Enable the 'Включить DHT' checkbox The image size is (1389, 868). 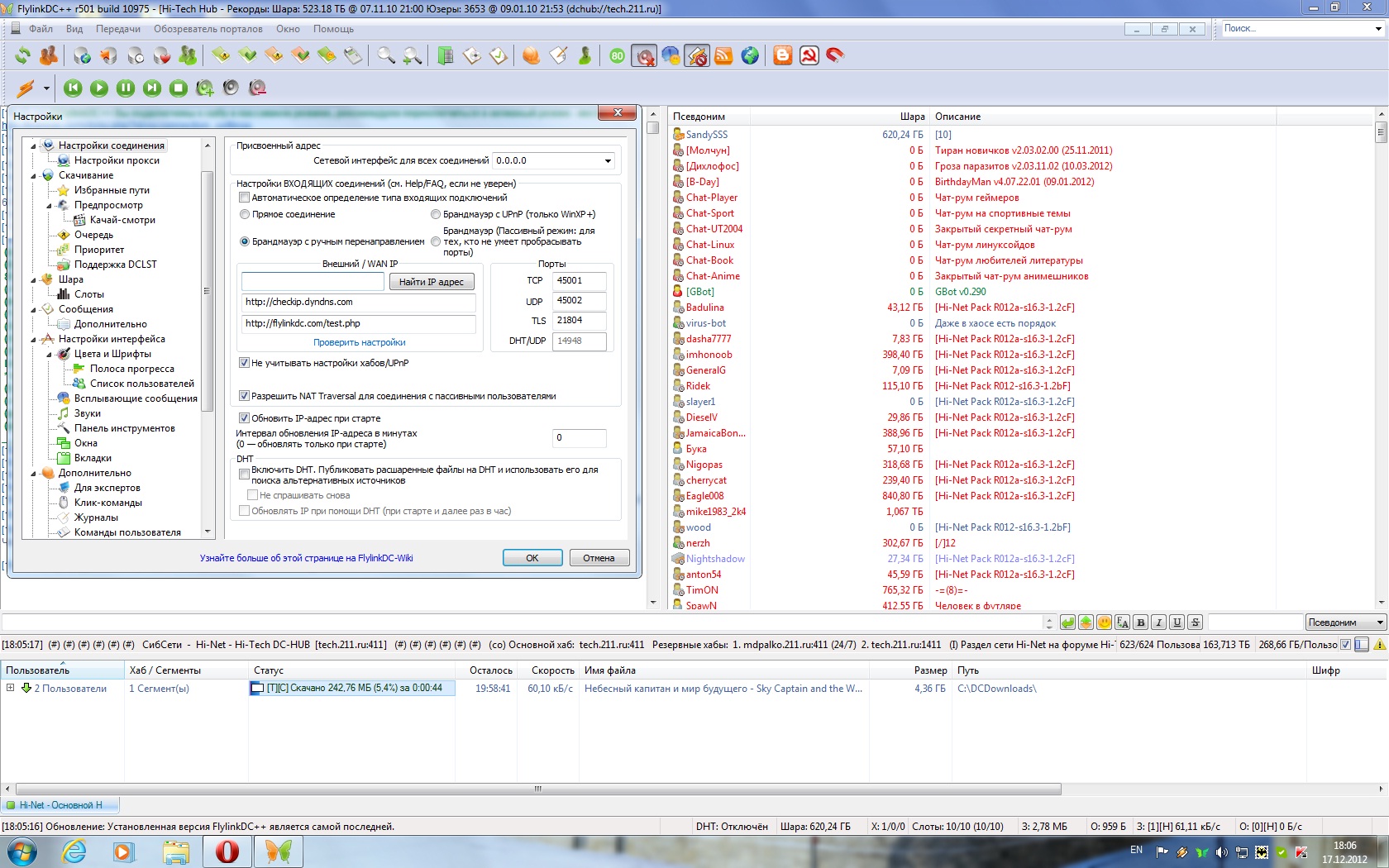pos(244,475)
